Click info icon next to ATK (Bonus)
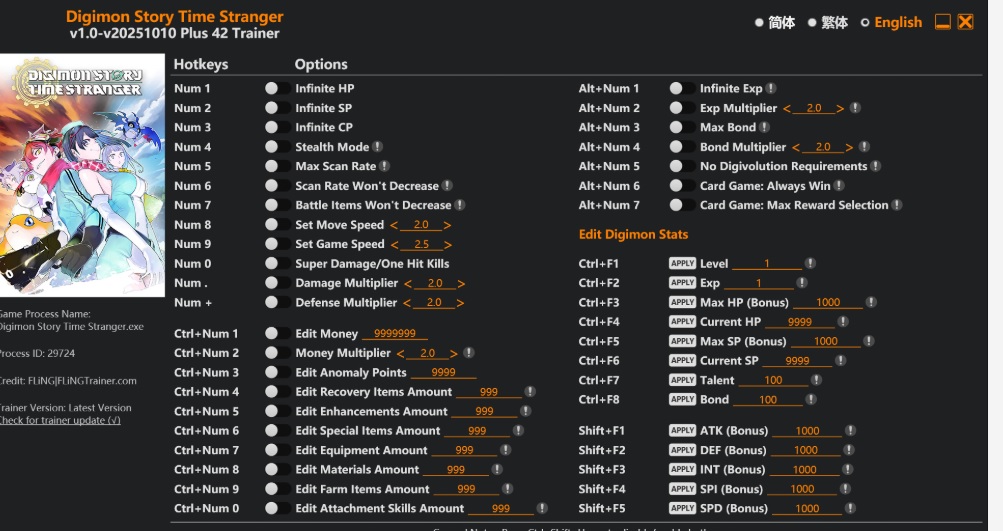The width and height of the screenshot is (1003, 531). [x=850, y=431]
